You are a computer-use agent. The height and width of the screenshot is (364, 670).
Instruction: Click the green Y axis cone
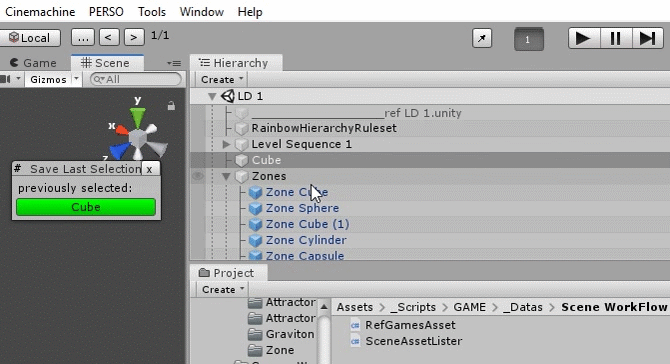tap(137, 117)
